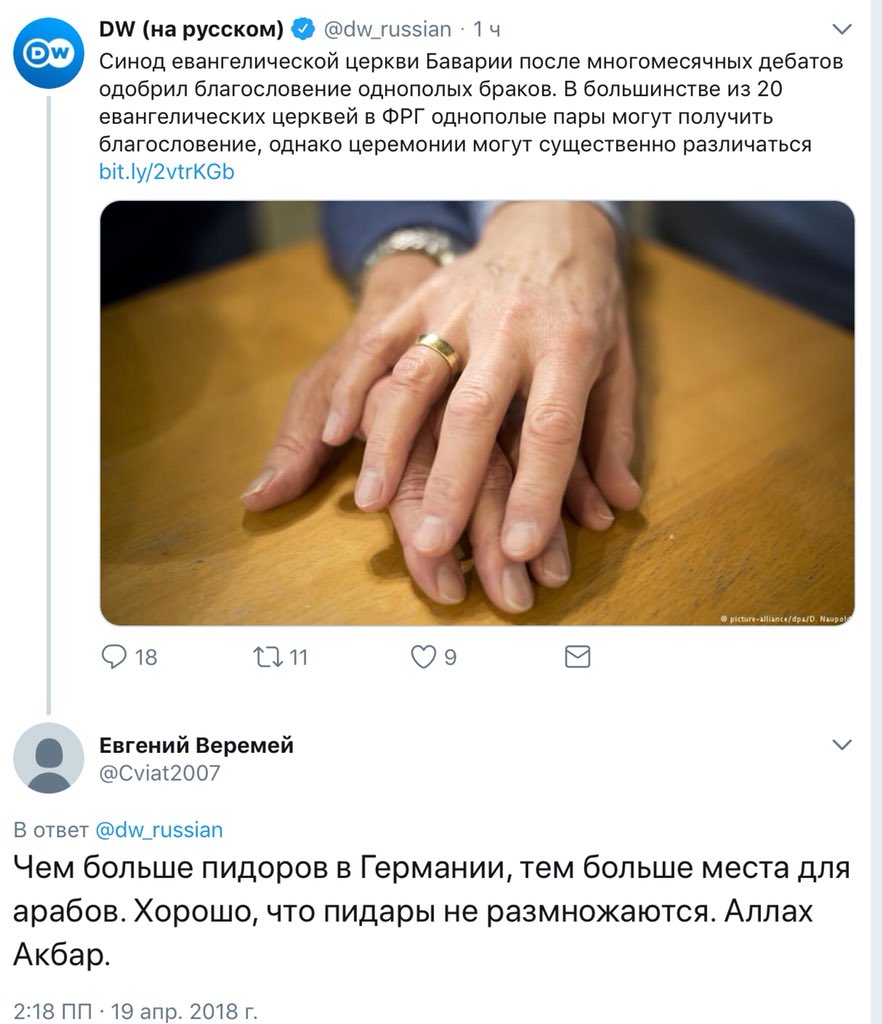
Task: Open the @dw_russian mention in the reply
Action: tap(159, 830)
